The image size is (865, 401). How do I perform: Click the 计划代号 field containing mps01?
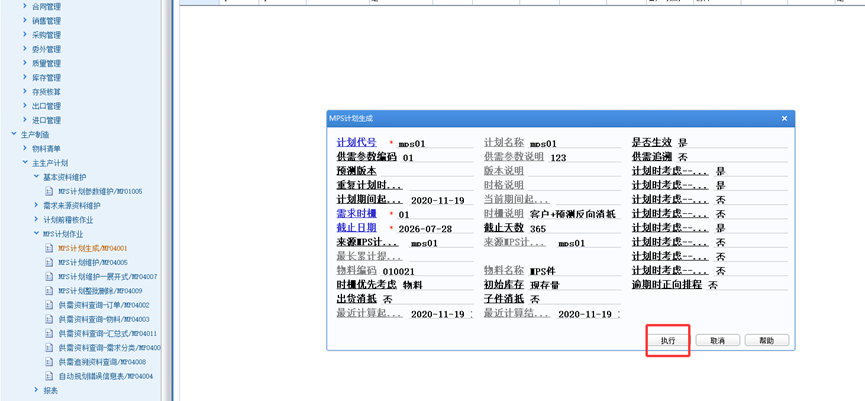coord(435,143)
